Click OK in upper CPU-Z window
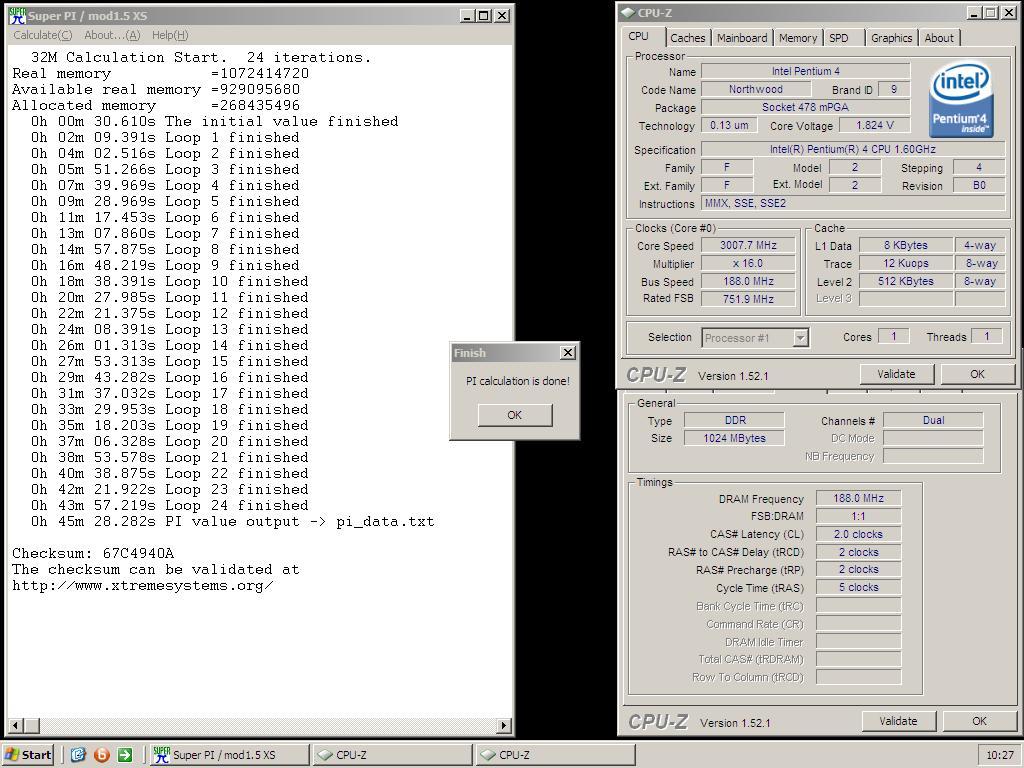The width and height of the screenshot is (1024, 768). [977, 374]
